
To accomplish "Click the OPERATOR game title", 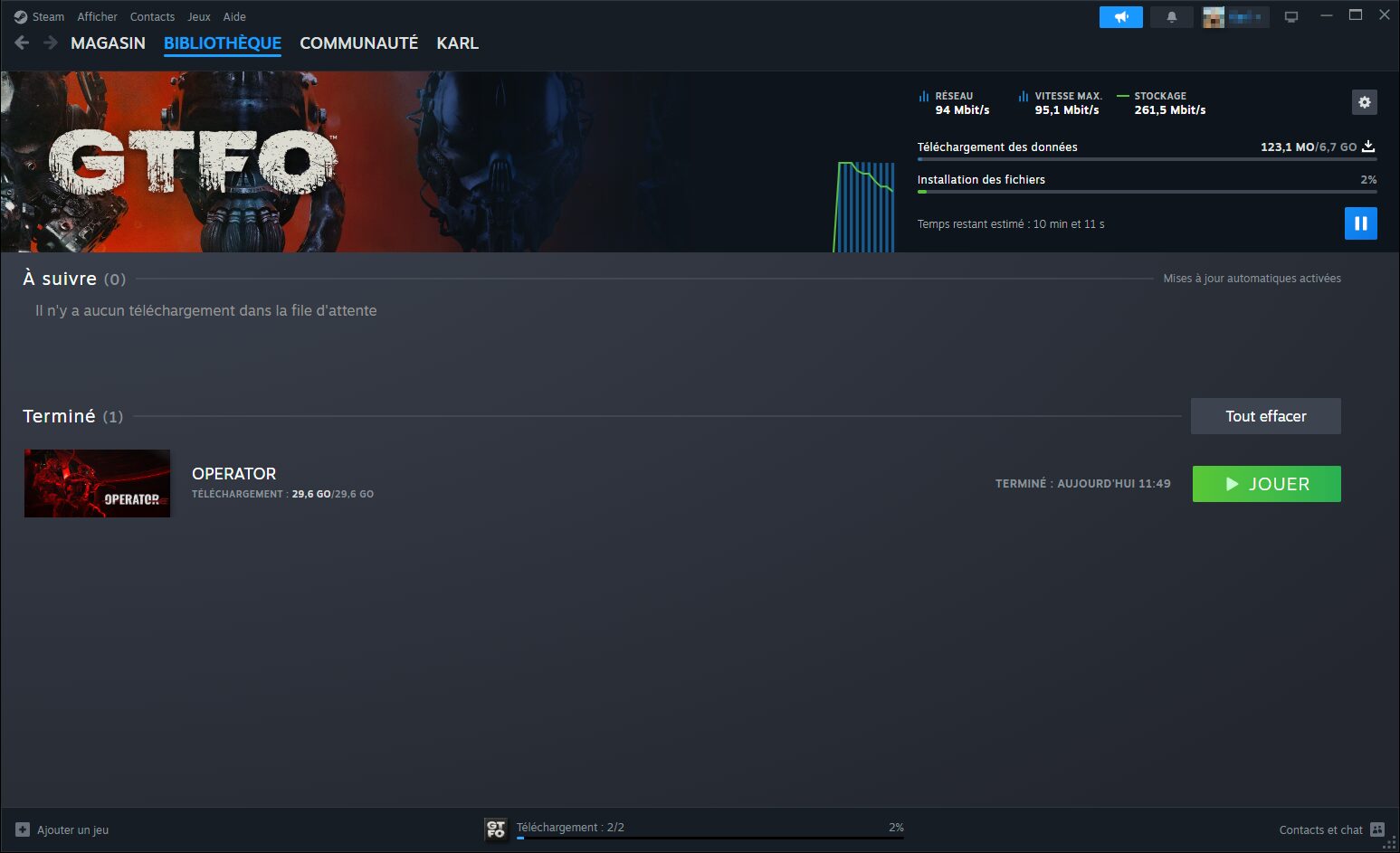I will (233, 474).
